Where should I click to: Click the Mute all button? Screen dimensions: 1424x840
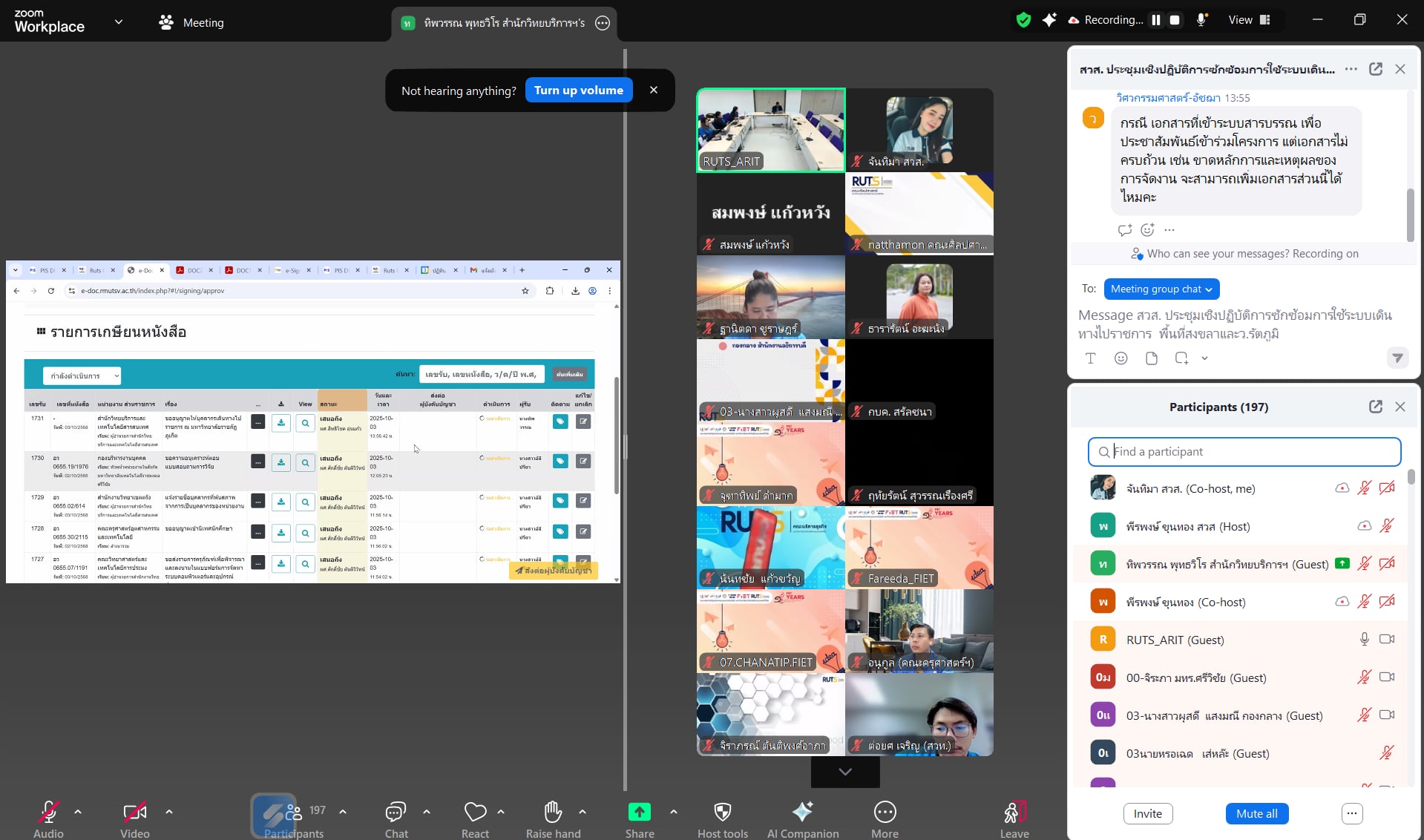[1256, 814]
